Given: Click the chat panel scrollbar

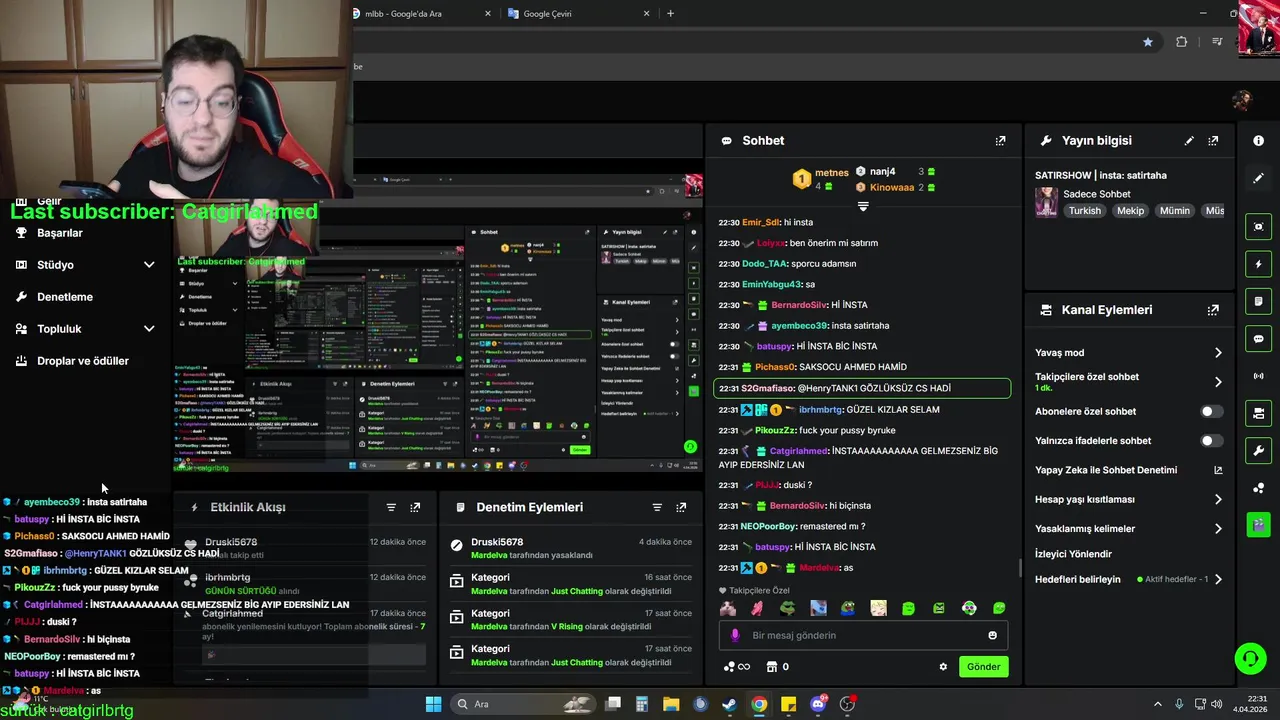Looking at the screenshot, I should [1020, 568].
